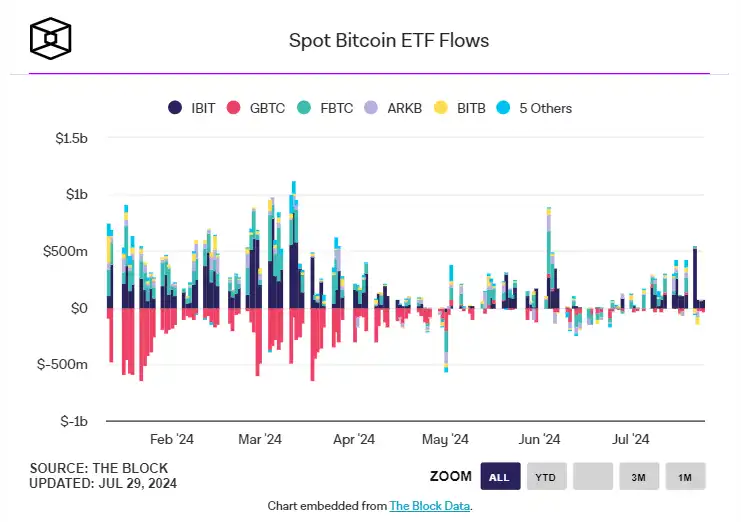The width and height of the screenshot is (741, 522).
Task: Open The Block Data link
Action: (x=429, y=506)
